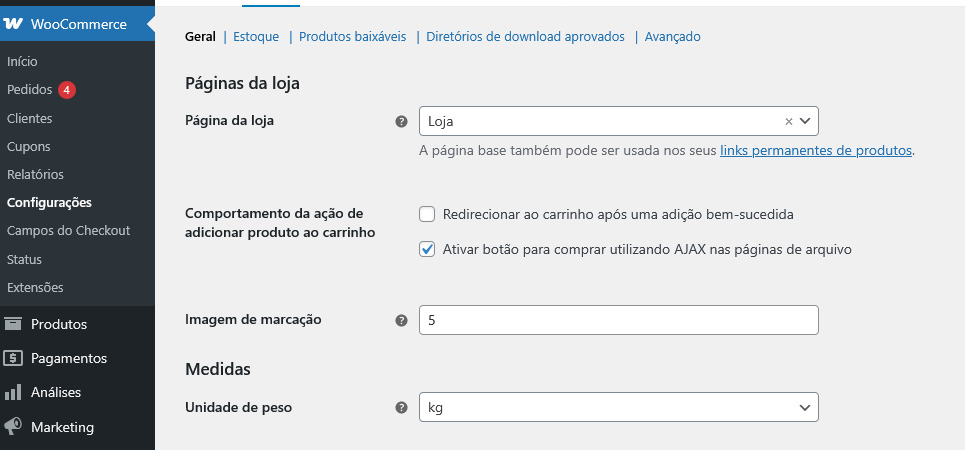Open Cupons in the sidebar
The height and width of the screenshot is (450, 965).
tap(29, 147)
